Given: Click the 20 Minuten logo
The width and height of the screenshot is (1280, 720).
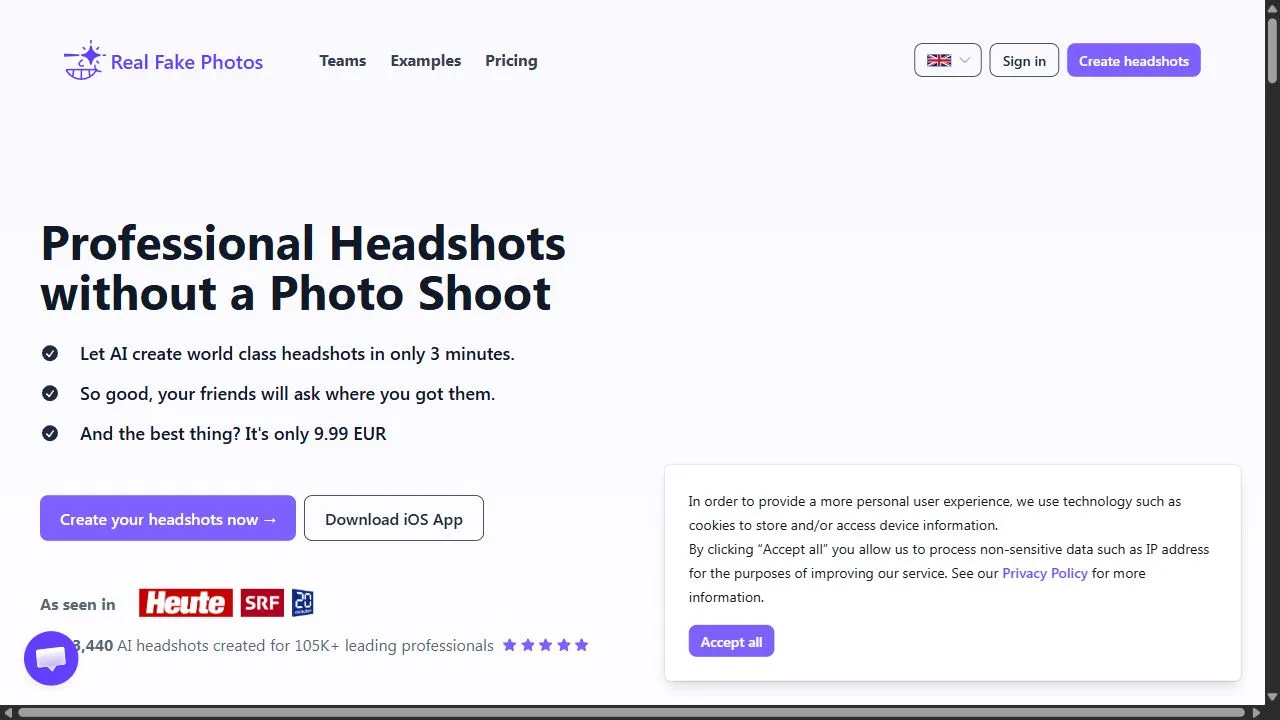Looking at the screenshot, I should point(303,603).
